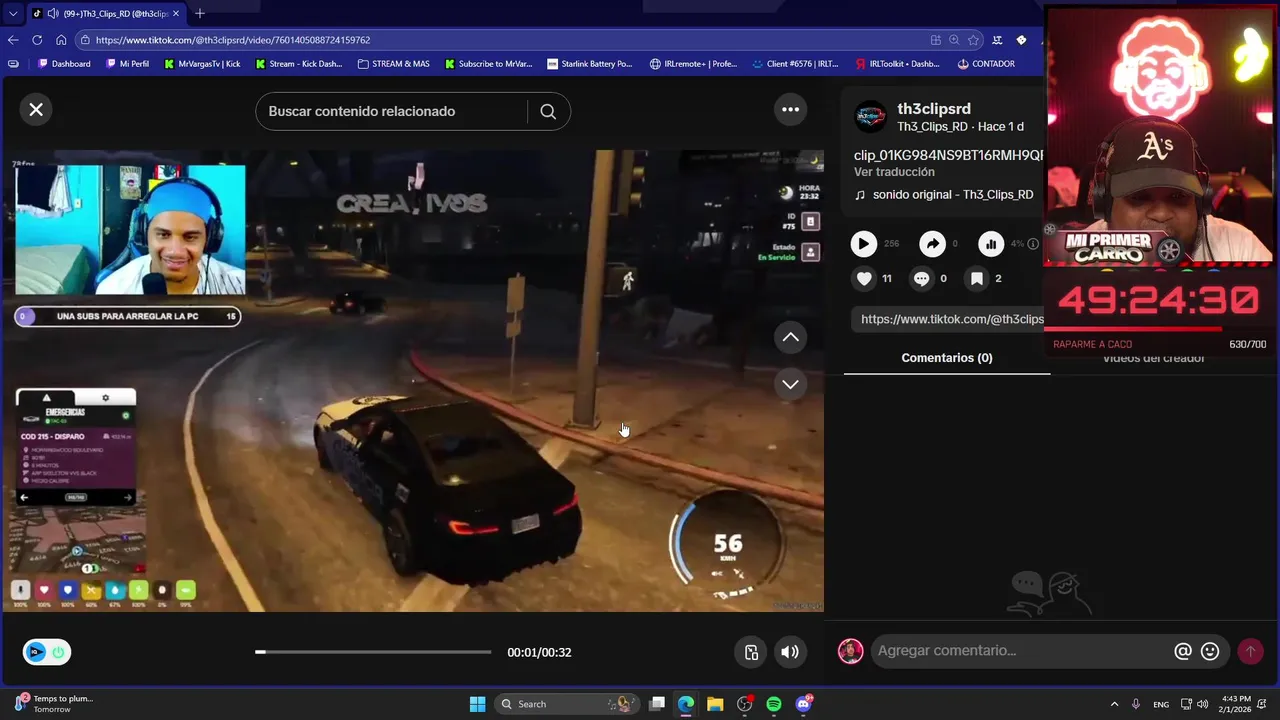
Task: Click the red post comment arrow button
Action: point(1250,651)
